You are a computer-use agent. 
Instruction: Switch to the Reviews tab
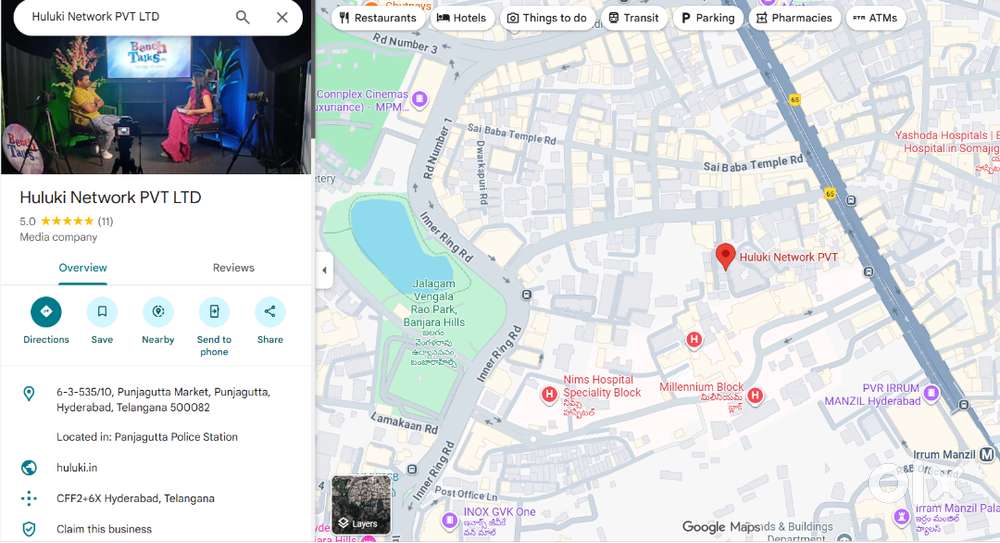pos(233,268)
